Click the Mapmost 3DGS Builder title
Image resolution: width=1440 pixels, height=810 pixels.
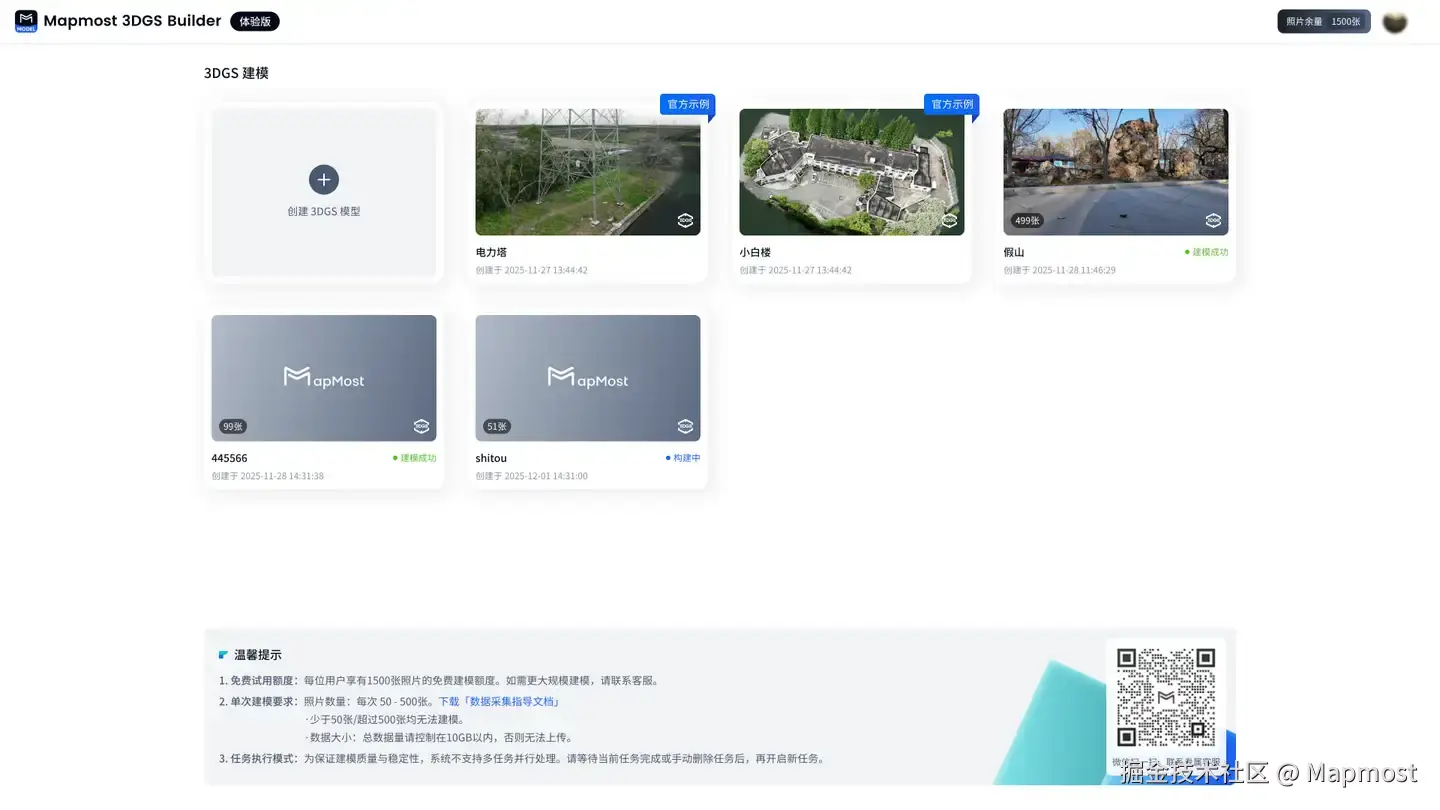[132, 21]
